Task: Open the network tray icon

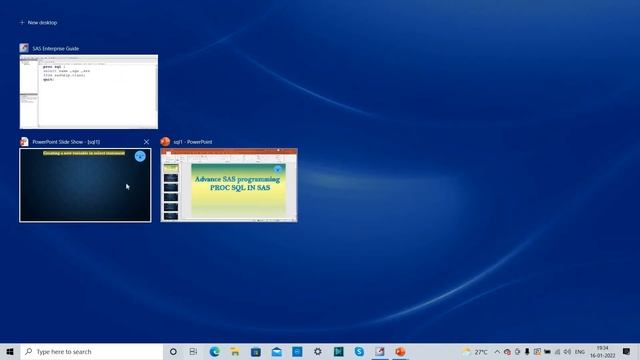Action: click(x=557, y=351)
